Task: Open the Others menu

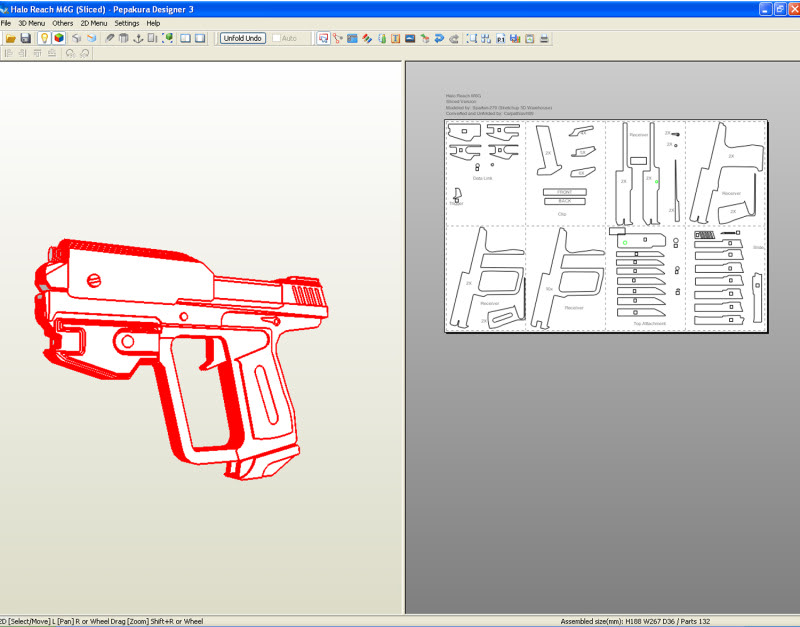Action: tap(62, 23)
